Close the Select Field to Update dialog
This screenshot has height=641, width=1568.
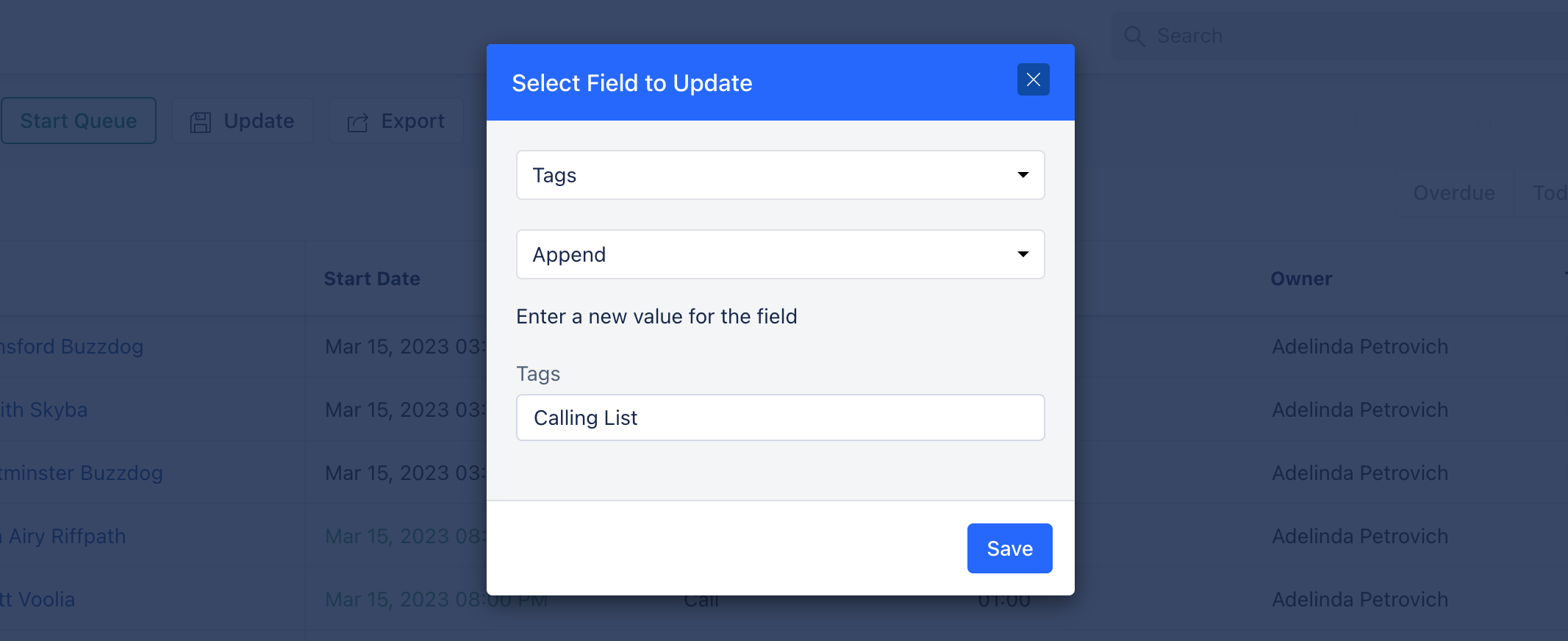pyautogui.click(x=1033, y=79)
